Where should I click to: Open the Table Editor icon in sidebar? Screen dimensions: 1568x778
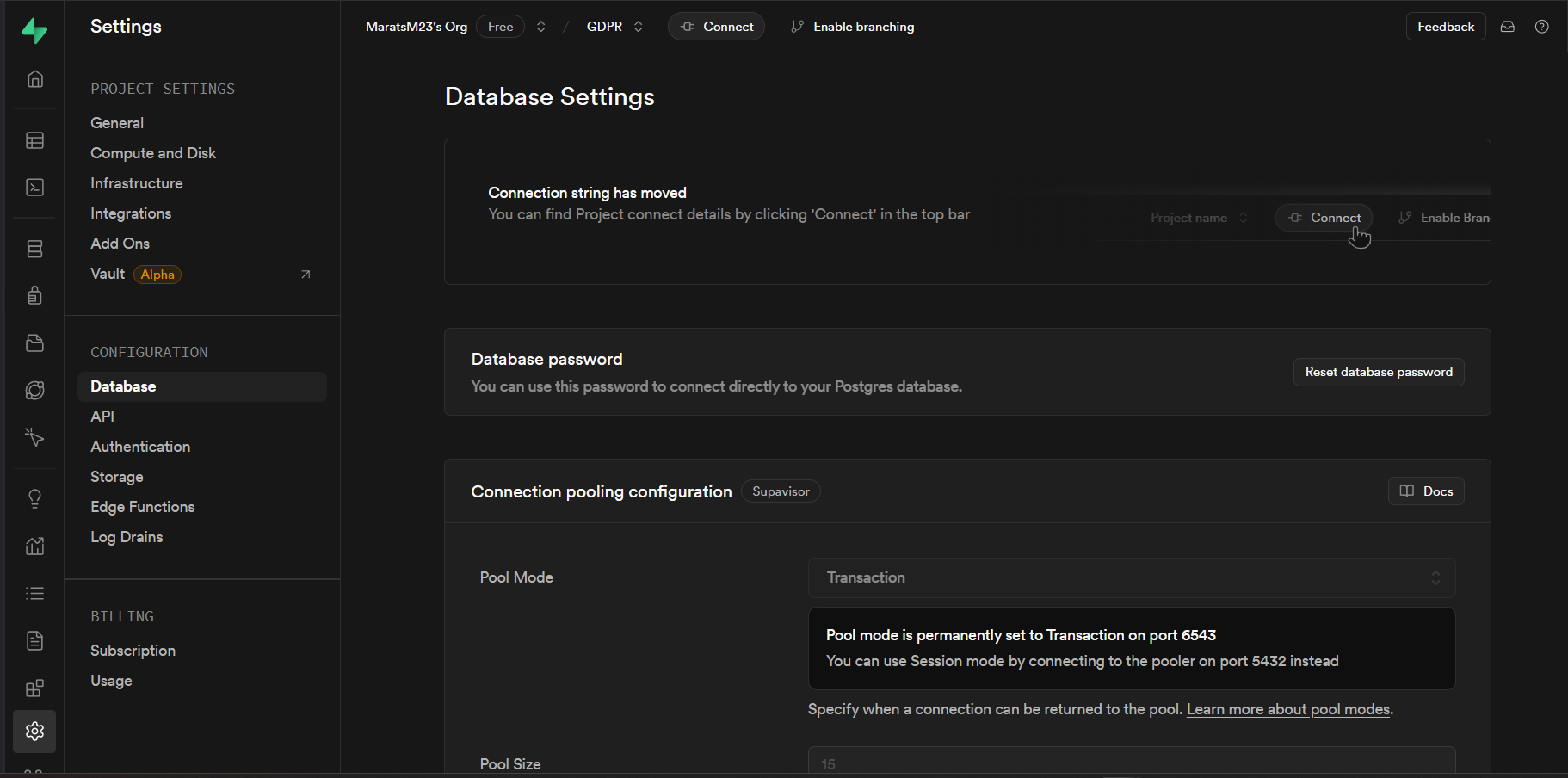click(34, 140)
